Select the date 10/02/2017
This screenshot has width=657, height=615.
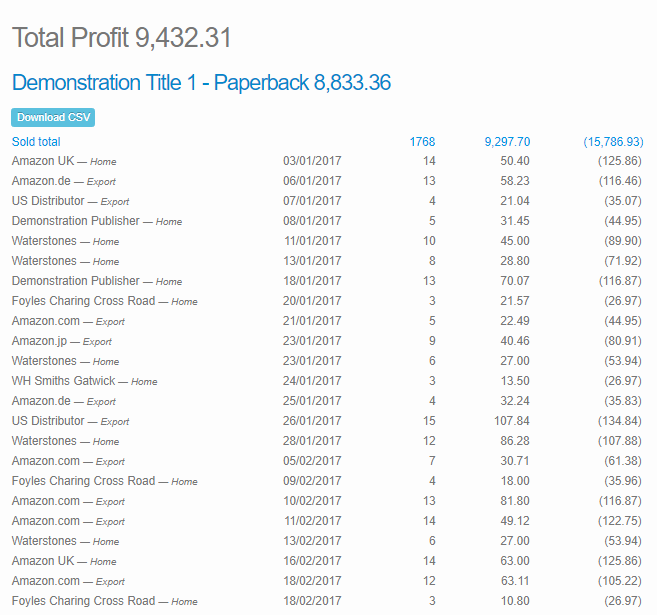(312, 501)
